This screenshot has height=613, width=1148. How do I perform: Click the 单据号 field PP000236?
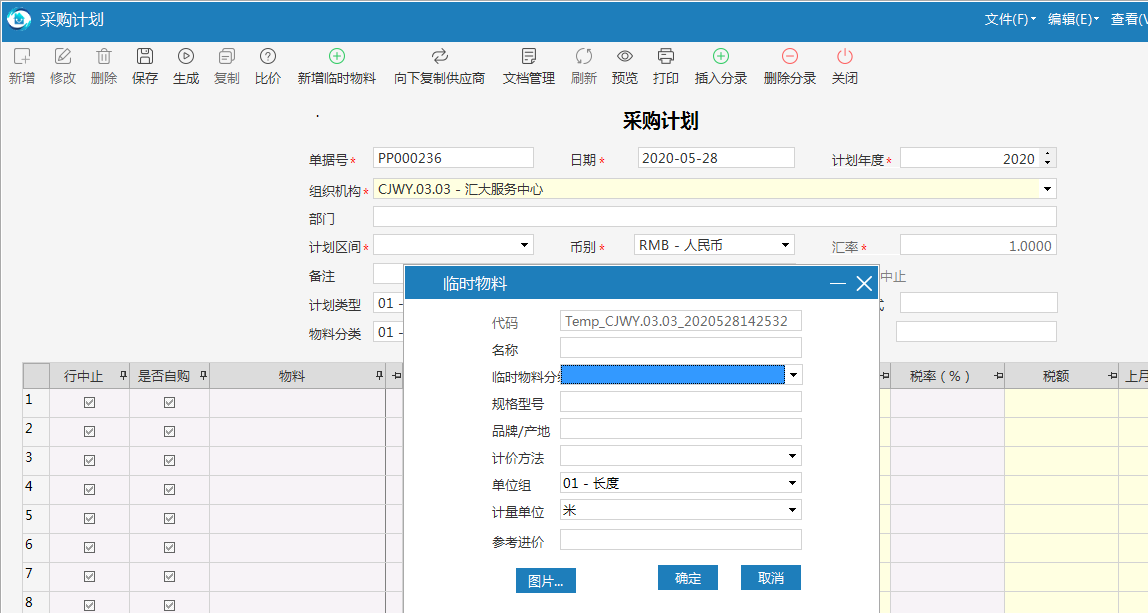453,158
